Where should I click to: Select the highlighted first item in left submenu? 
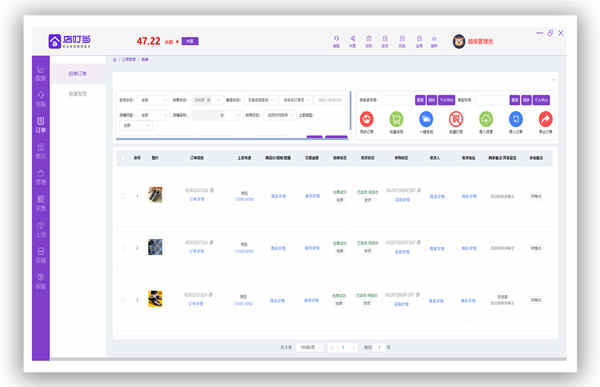78,73
